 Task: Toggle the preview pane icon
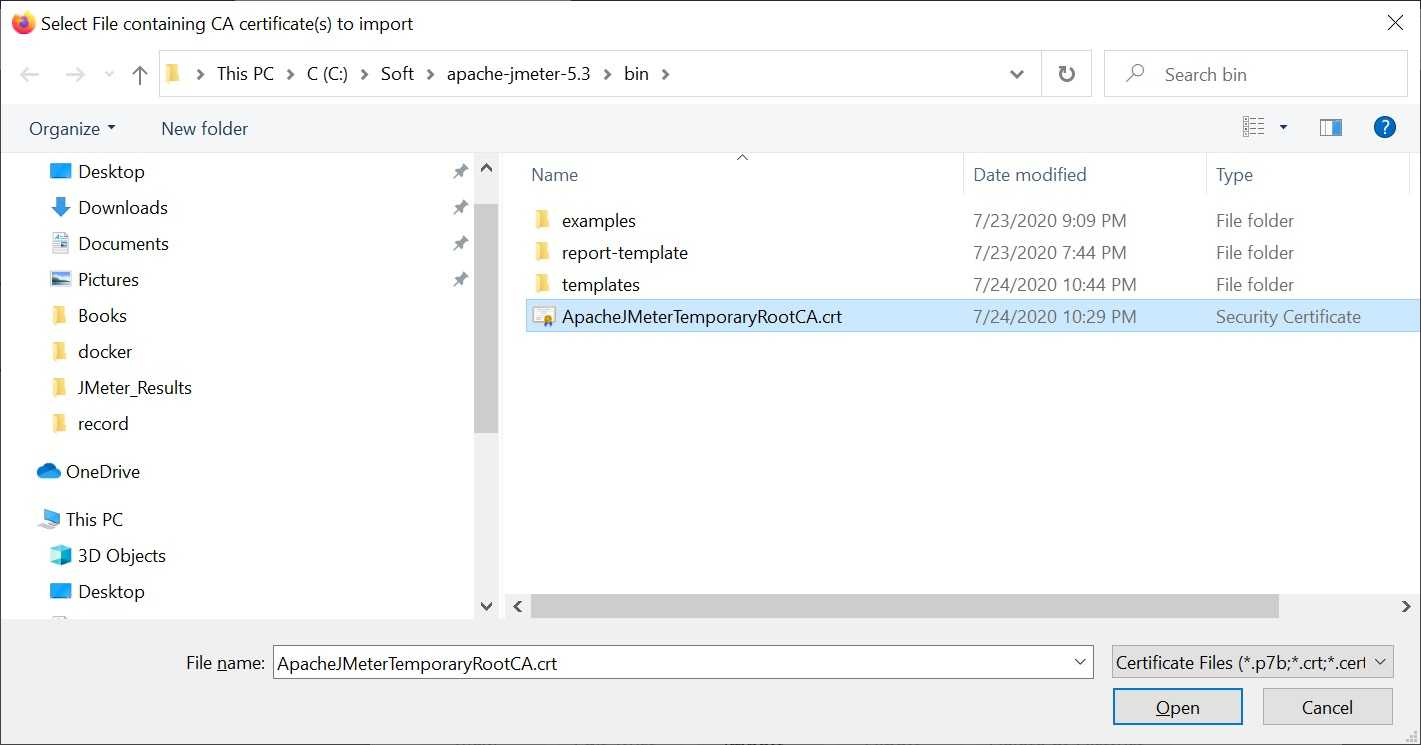(1330, 128)
